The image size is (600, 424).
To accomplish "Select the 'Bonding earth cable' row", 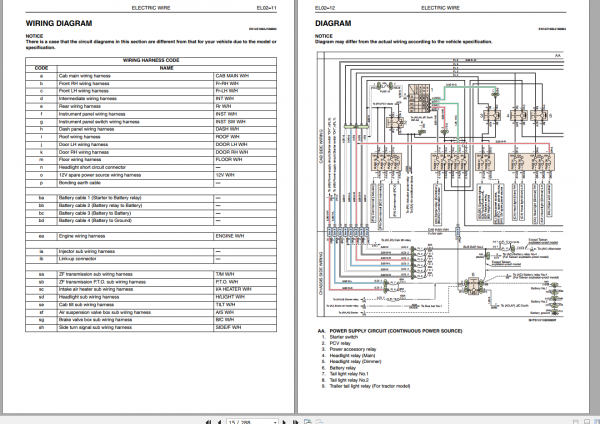I will 151,183.
